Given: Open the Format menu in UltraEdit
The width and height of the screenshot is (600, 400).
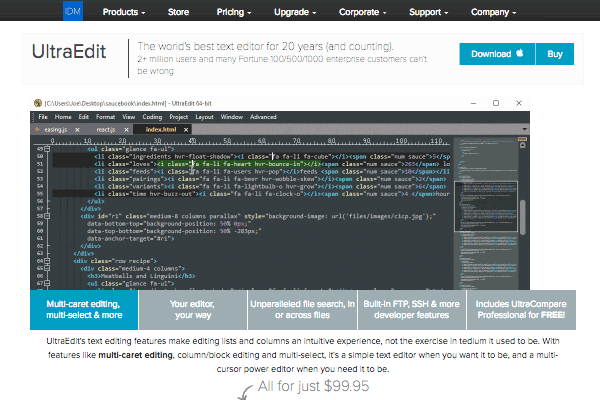Looking at the screenshot, I should tap(105, 117).
